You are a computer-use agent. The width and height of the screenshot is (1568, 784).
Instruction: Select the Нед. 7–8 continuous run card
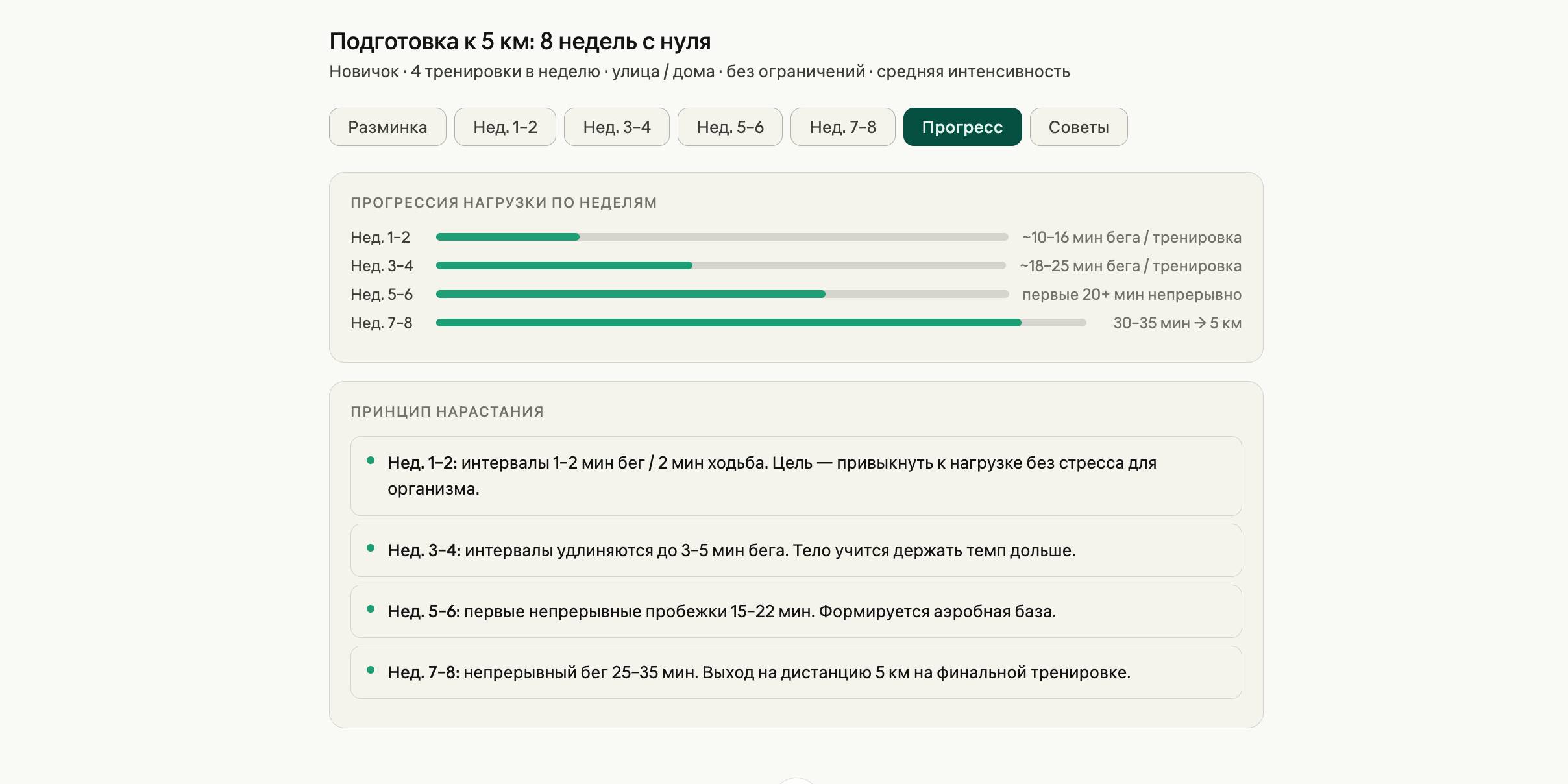pos(796,672)
